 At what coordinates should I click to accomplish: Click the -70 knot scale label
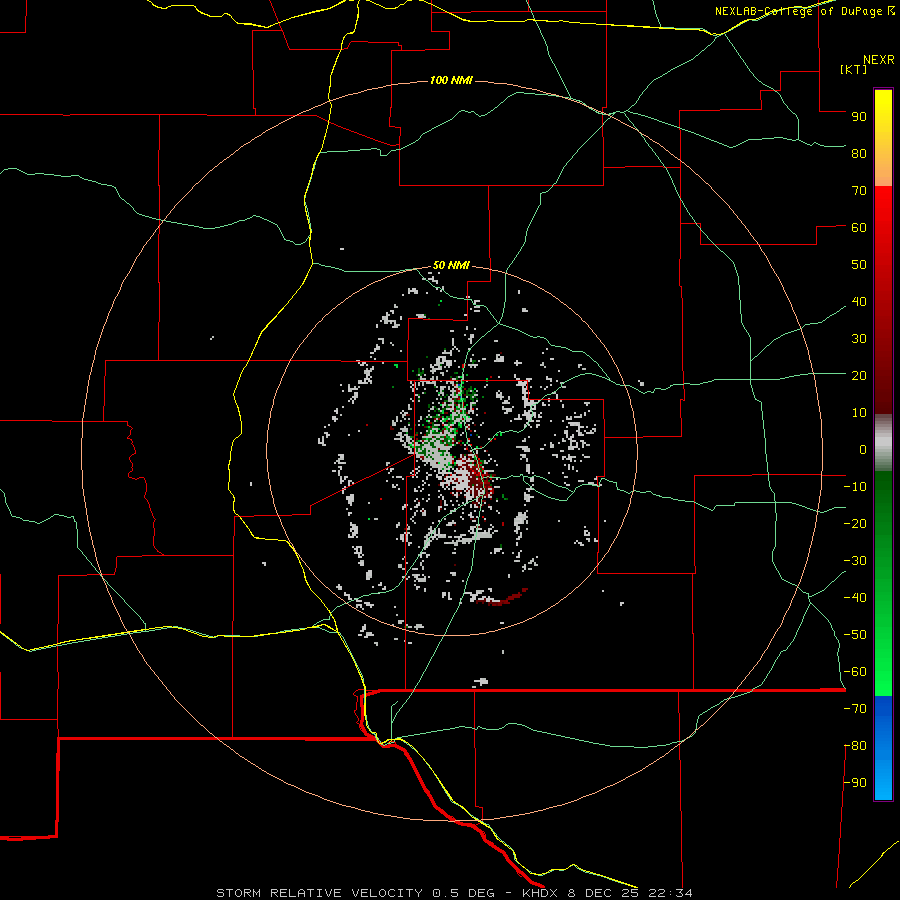(x=855, y=709)
